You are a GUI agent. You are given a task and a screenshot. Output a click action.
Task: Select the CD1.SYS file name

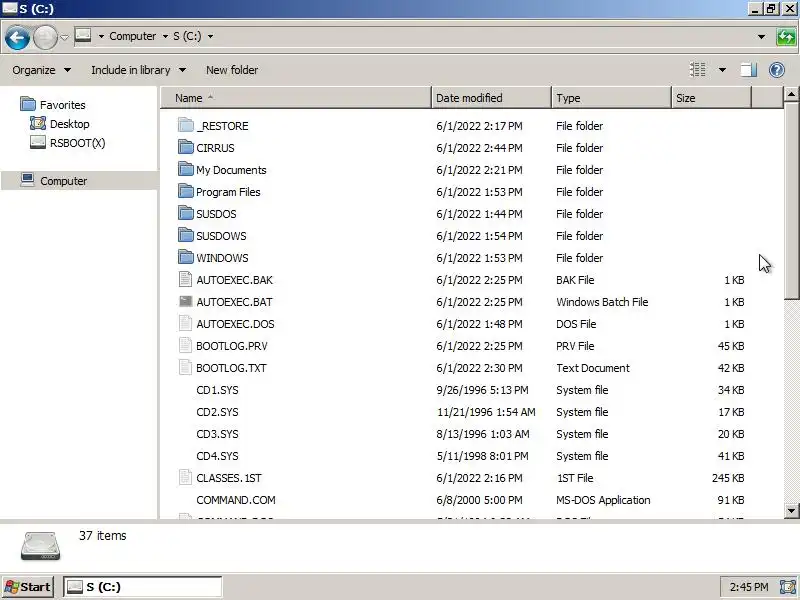[217, 390]
